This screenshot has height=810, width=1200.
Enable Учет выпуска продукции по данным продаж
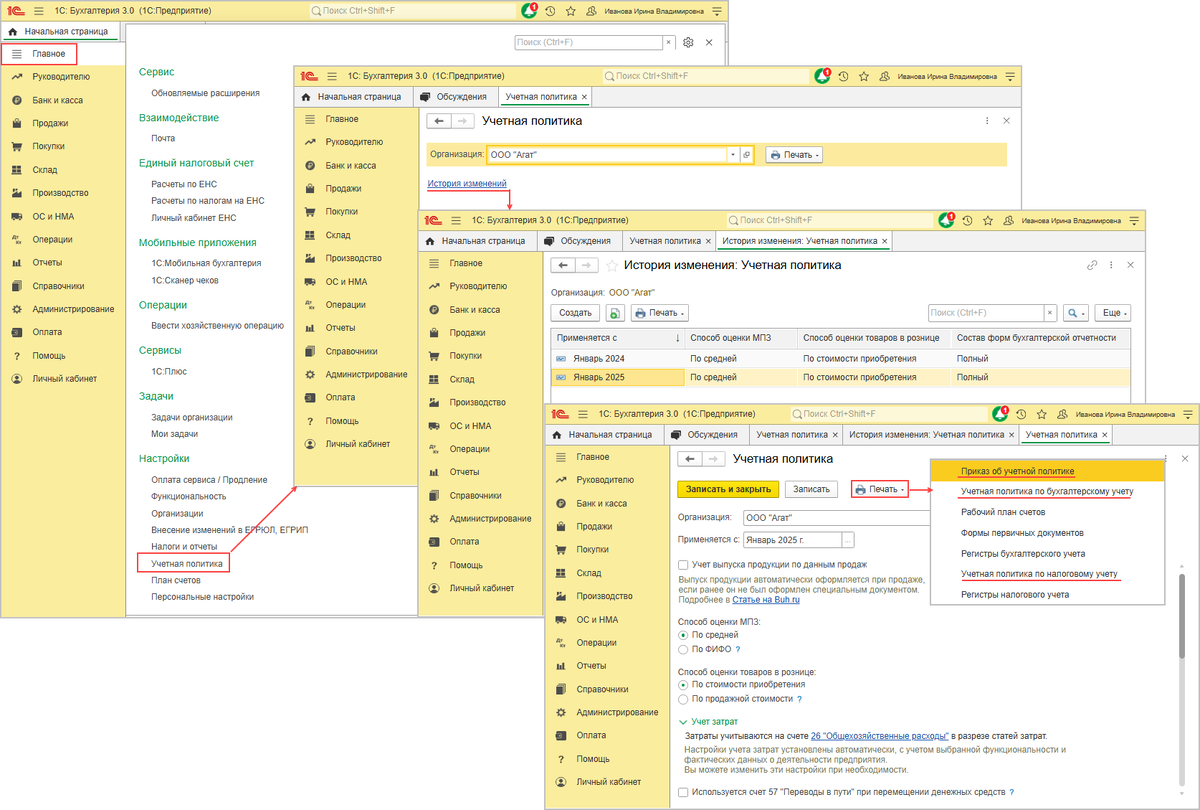click(683, 565)
